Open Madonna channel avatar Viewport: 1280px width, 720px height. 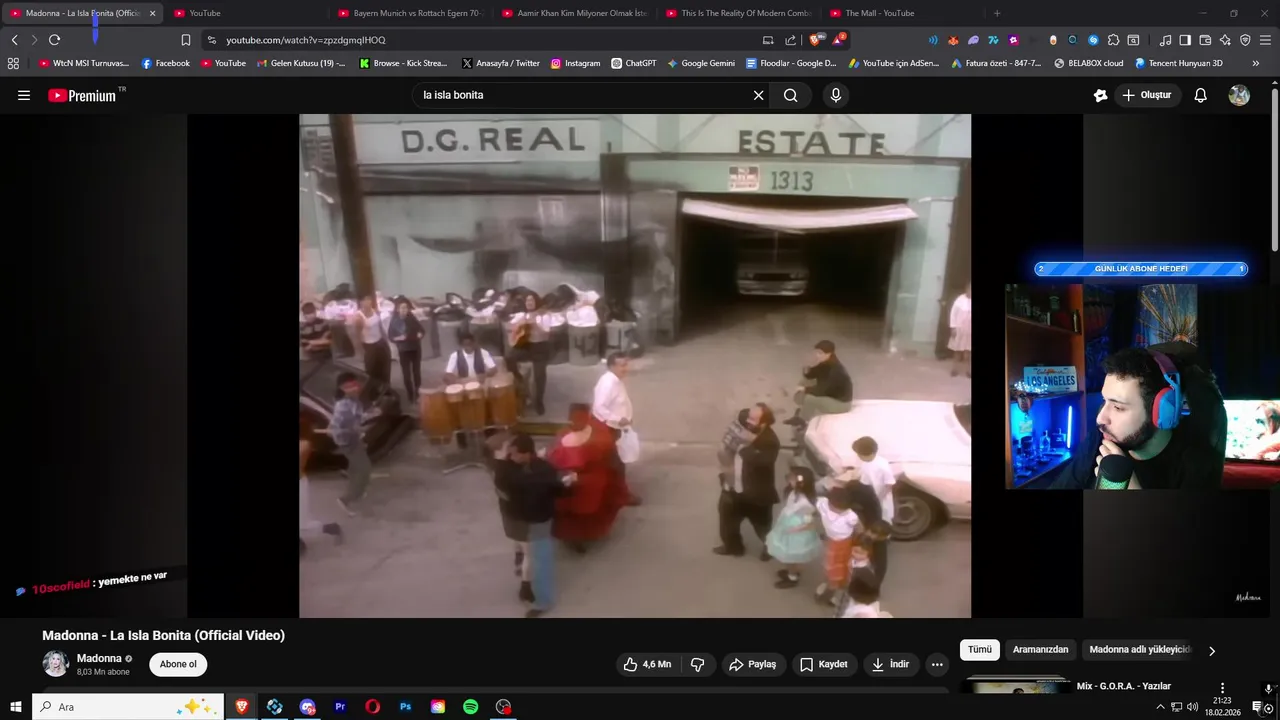[x=55, y=663]
